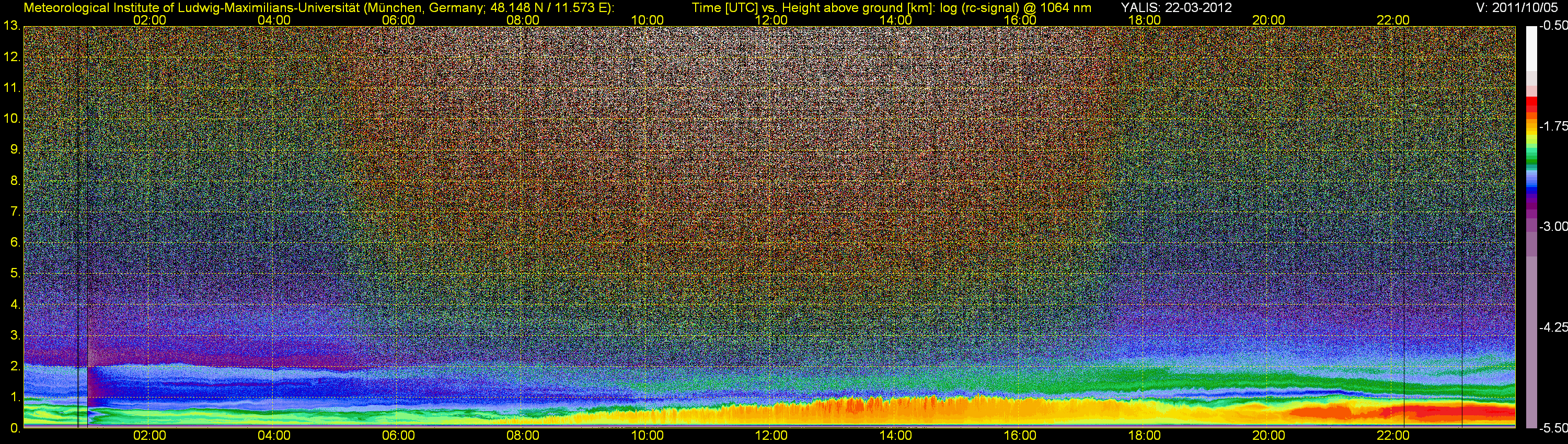1568x444 pixels.
Task: Click the 20:00 label on the top time axis
Action: tap(1269, 20)
